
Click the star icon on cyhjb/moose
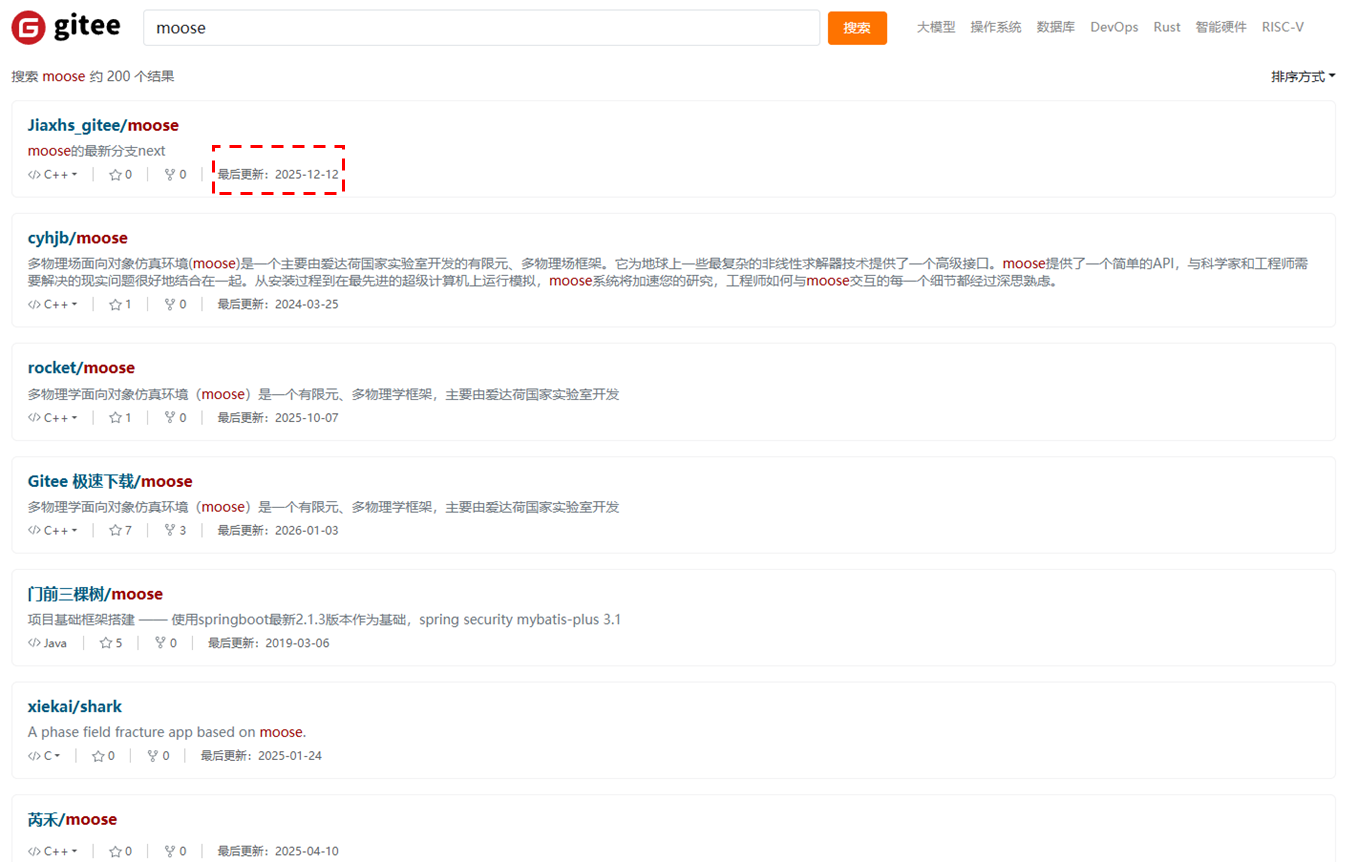pyautogui.click(x=113, y=303)
